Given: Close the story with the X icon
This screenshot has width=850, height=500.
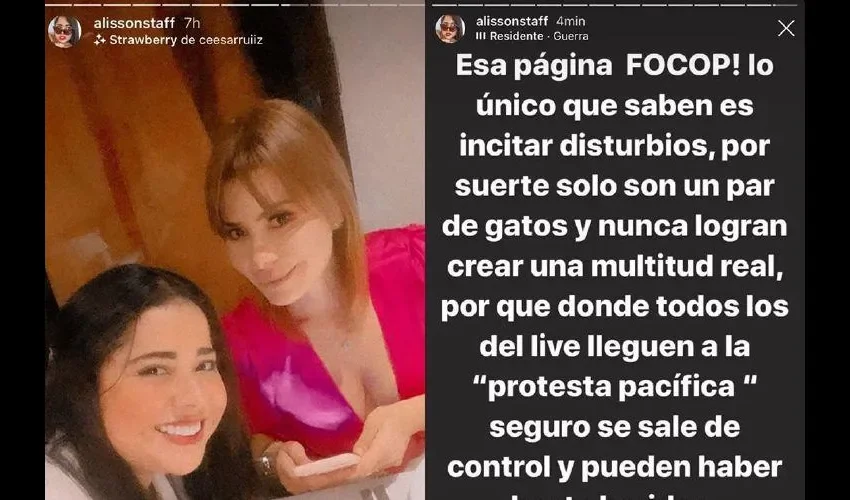Looking at the screenshot, I should 786,28.
